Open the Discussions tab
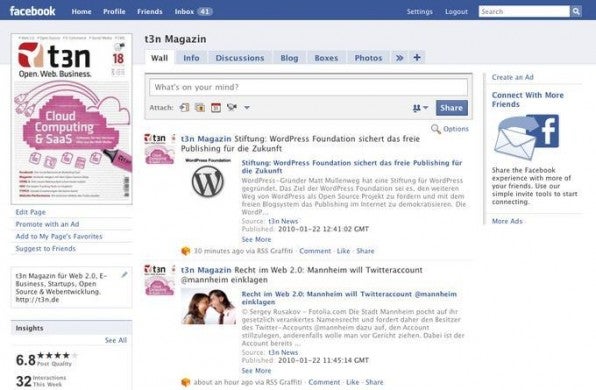This screenshot has height=390, width=596. click(240, 58)
